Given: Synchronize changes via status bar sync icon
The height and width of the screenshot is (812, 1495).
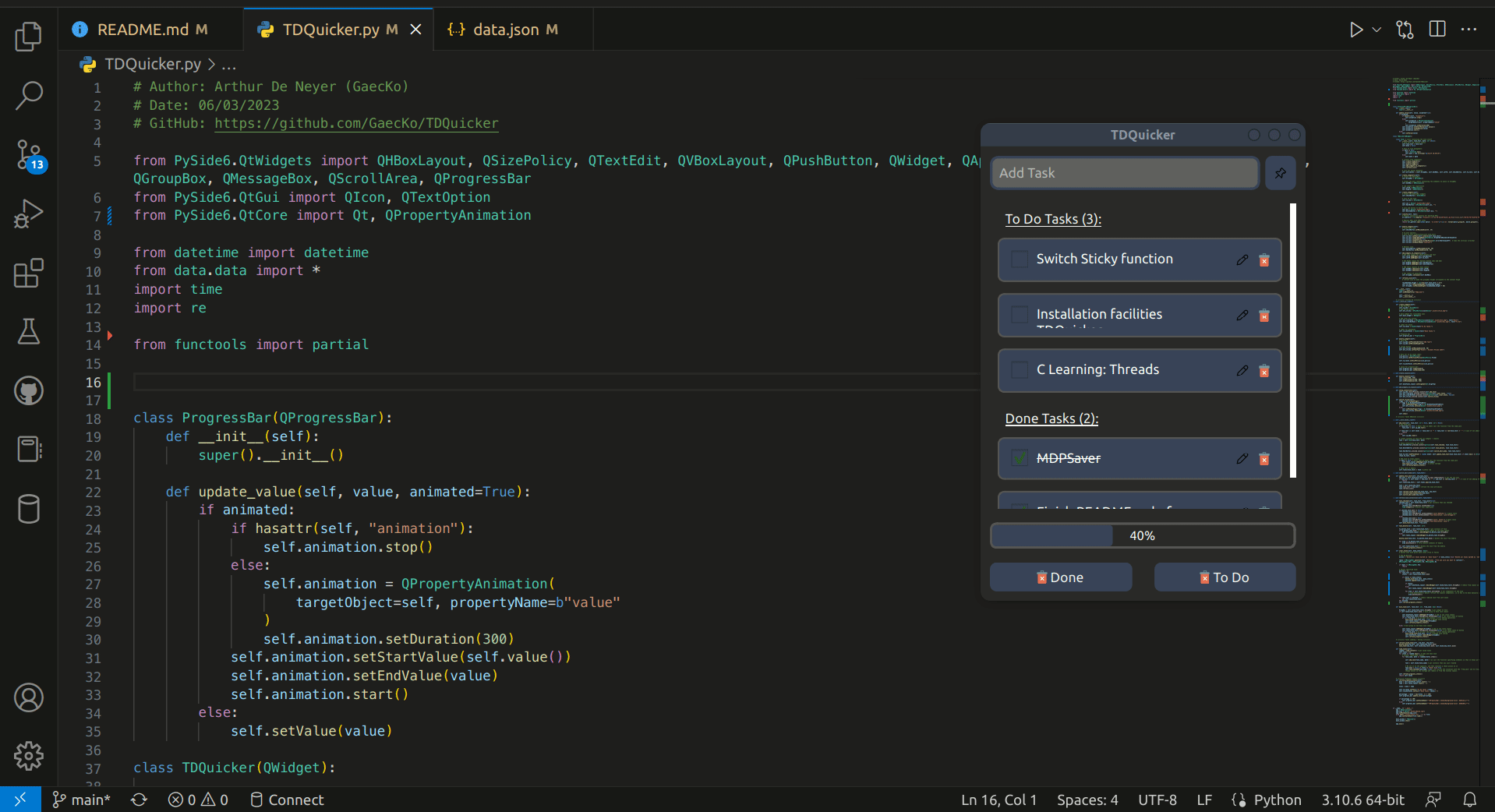Looking at the screenshot, I should click(x=139, y=800).
